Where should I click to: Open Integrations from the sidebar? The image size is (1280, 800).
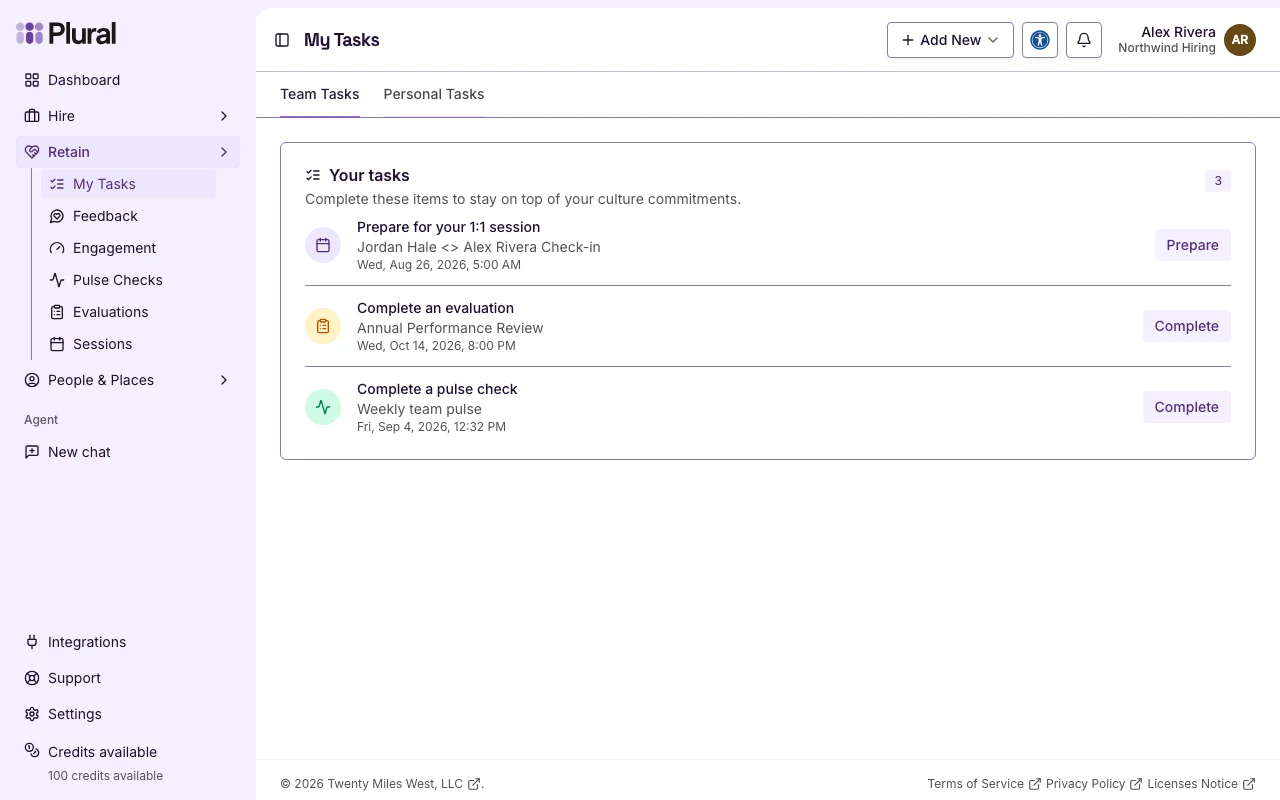[128, 642]
